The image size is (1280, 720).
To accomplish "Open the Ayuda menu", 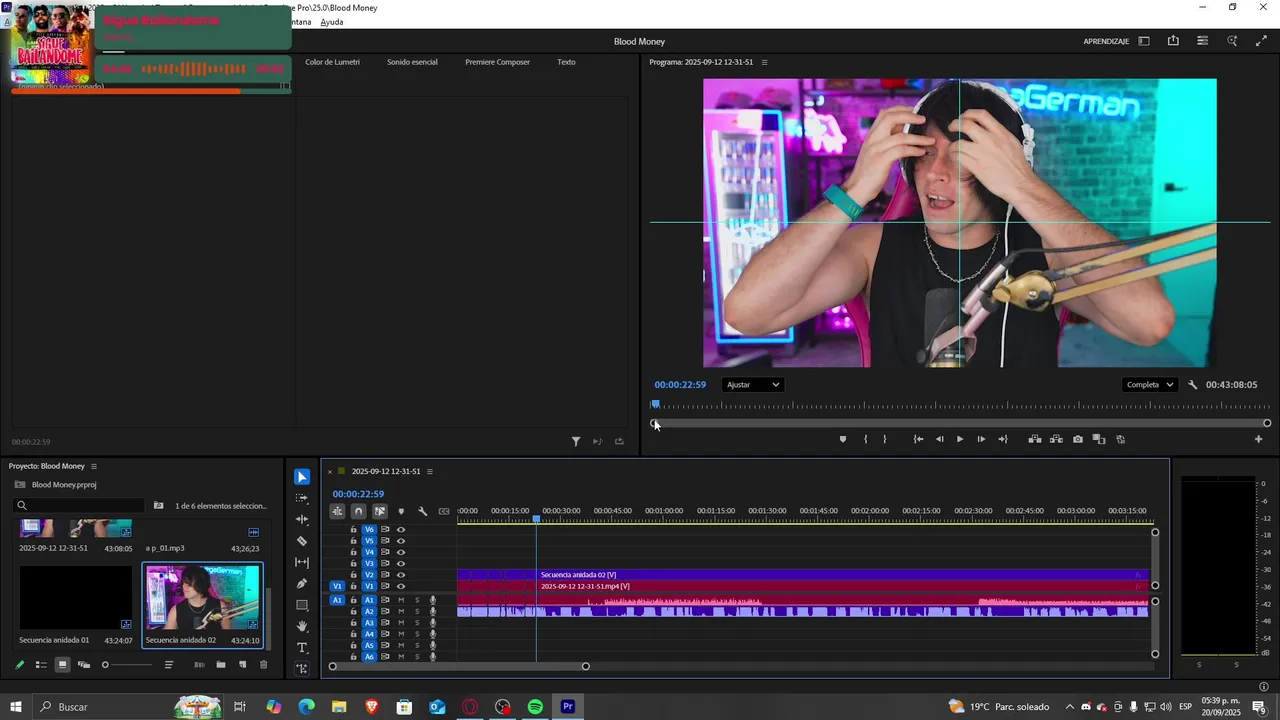I will tap(332, 22).
